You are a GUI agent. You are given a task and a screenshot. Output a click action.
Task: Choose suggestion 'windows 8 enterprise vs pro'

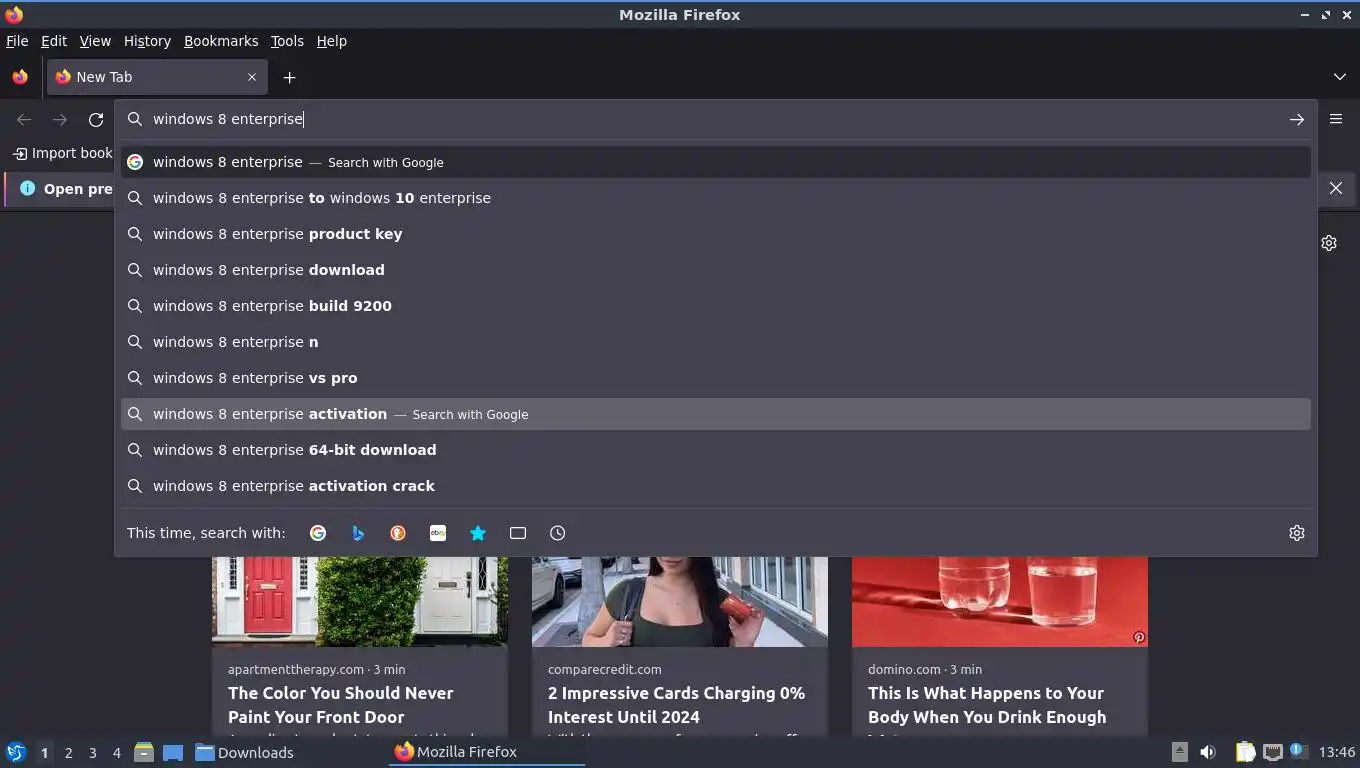[716, 378]
